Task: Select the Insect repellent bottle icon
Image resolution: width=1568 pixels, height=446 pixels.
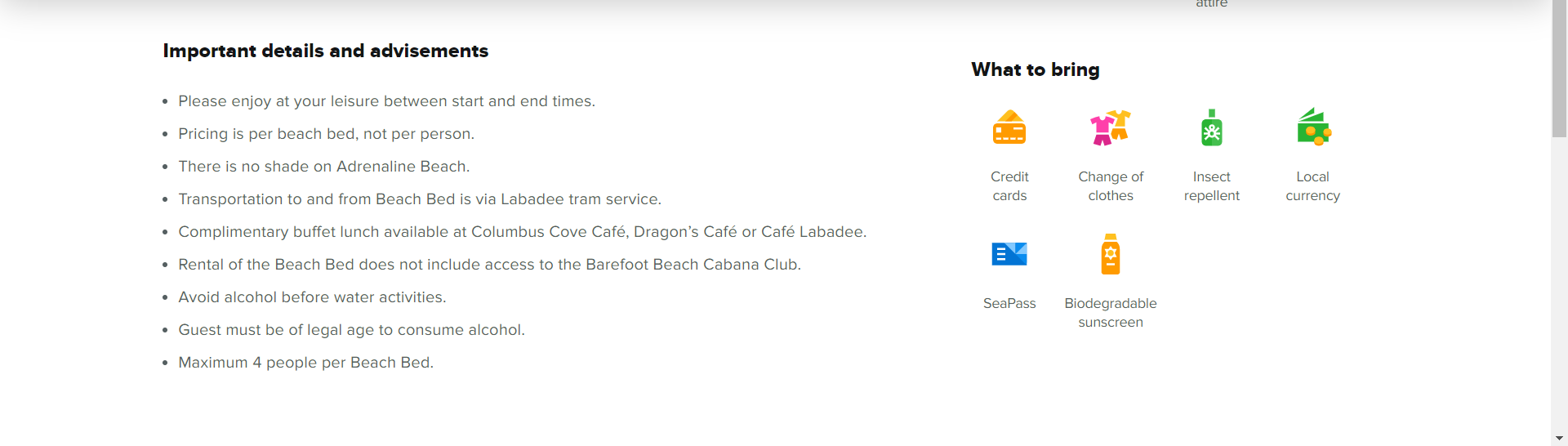Action: coord(1212,127)
